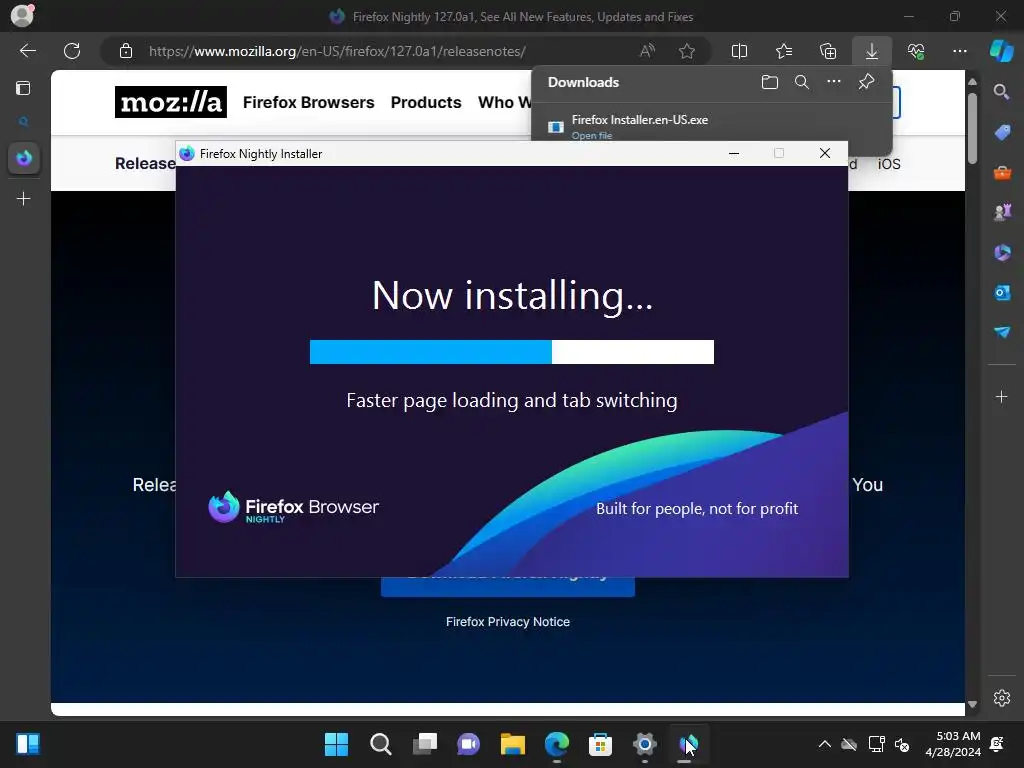Open Copilot icon in Edge toolbar
This screenshot has height=768, width=1024.
pos(1002,50)
